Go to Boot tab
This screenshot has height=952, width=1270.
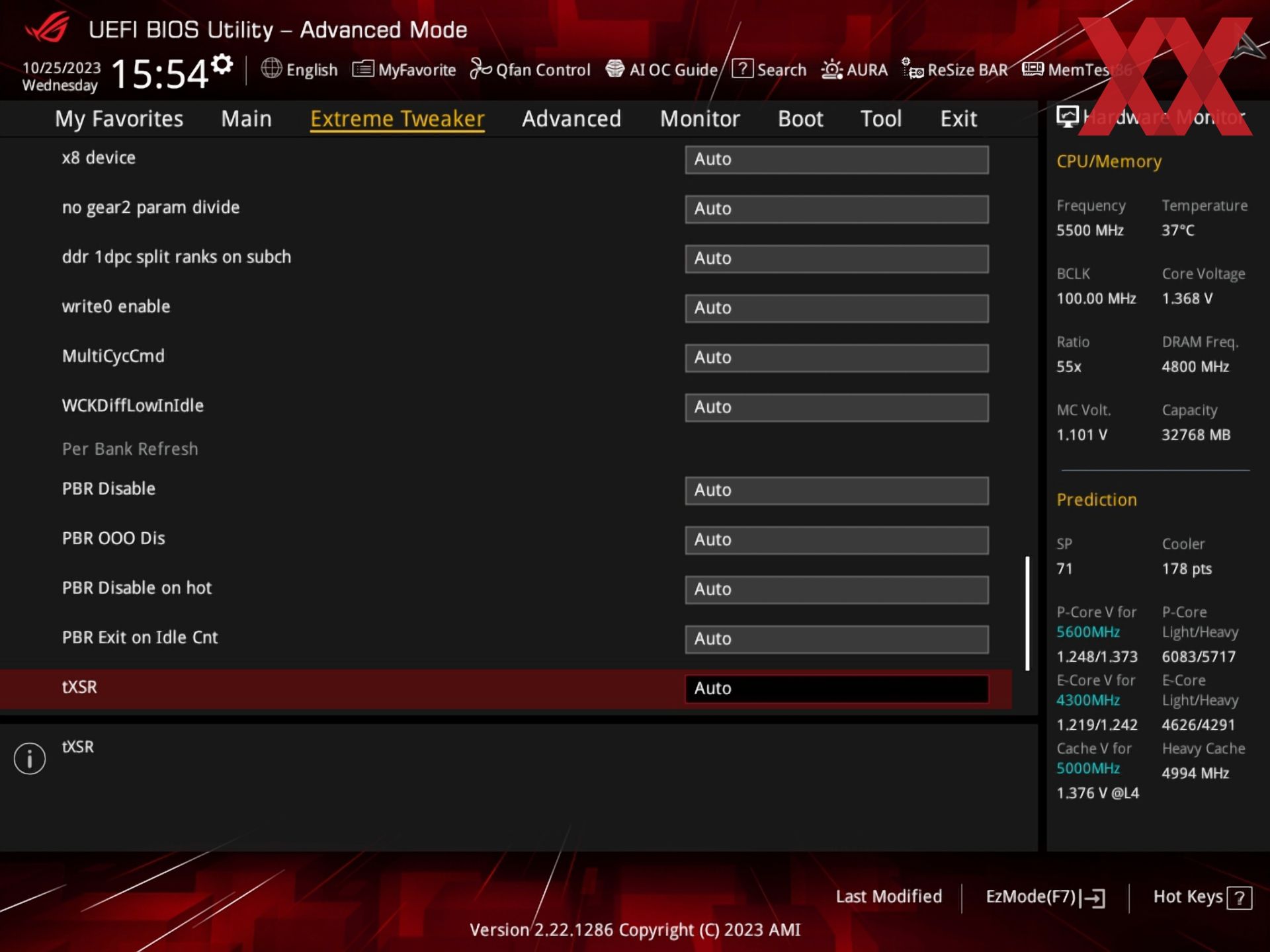click(800, 118)
